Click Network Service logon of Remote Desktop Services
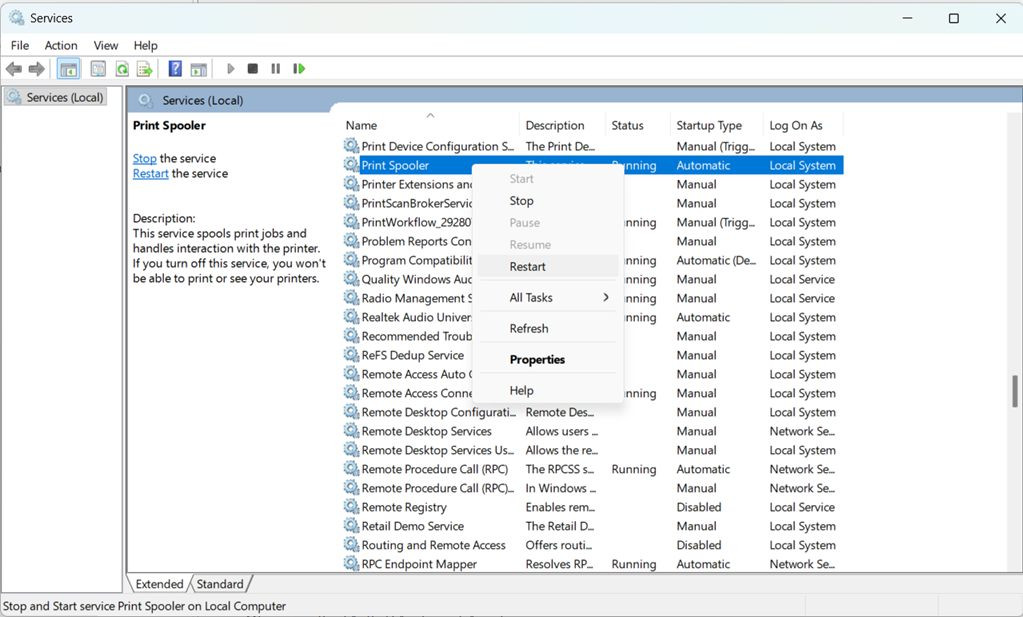 (802, 431)
